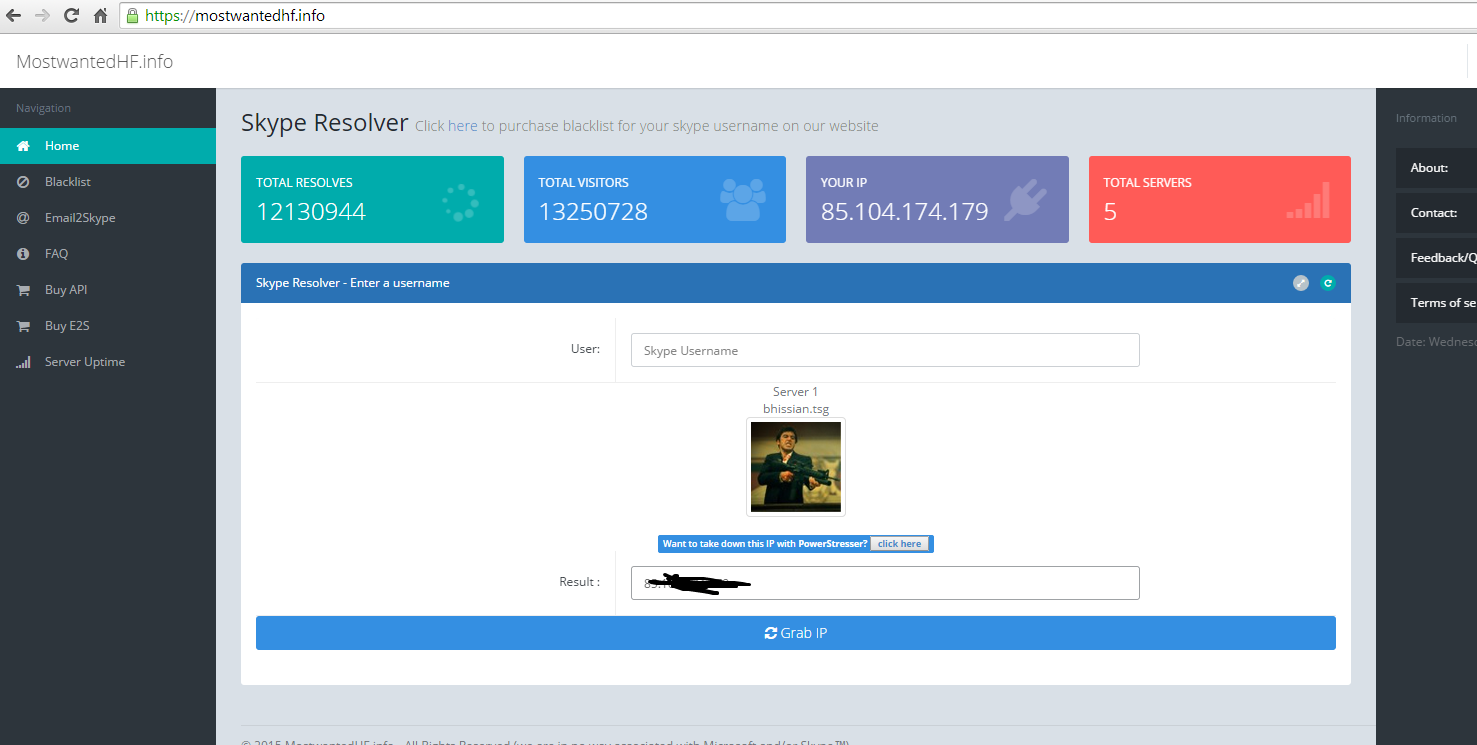This screenshot has height=745, width=1477.
Task: Open Email2Skype in the sidebar
Action: click(x=108, y=218)
